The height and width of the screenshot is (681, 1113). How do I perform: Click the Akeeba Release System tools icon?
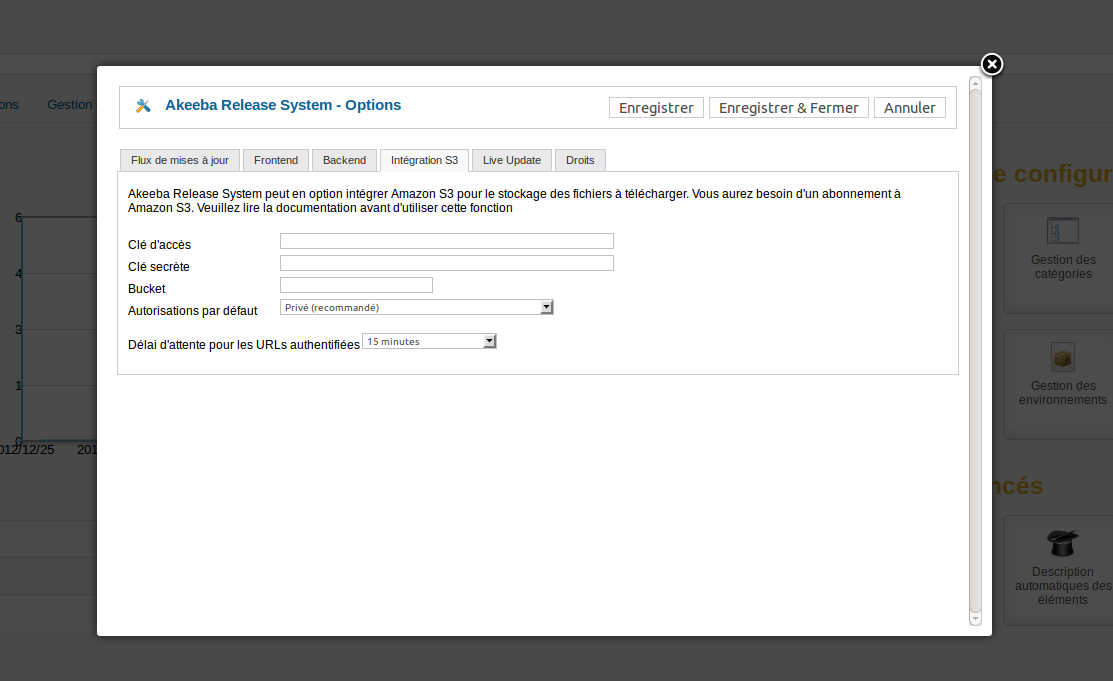point(143,106)
